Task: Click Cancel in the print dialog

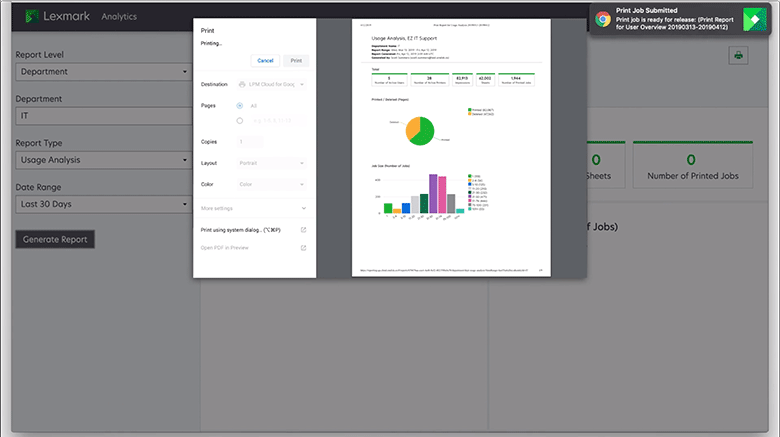Action: [x=265, y=61]
